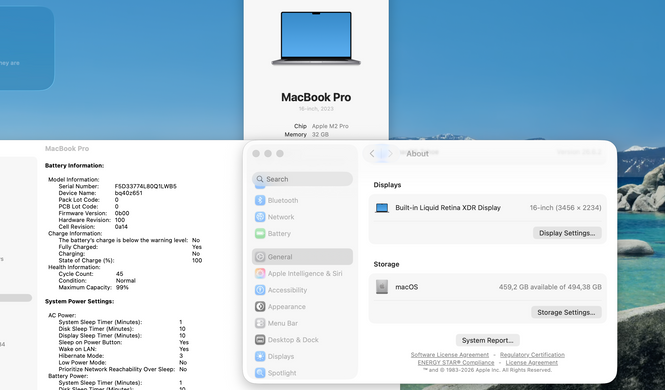Viewport: 665px width, 390px height.
Task: Click State of Charge value 100
Action: (x=197, y=260)
